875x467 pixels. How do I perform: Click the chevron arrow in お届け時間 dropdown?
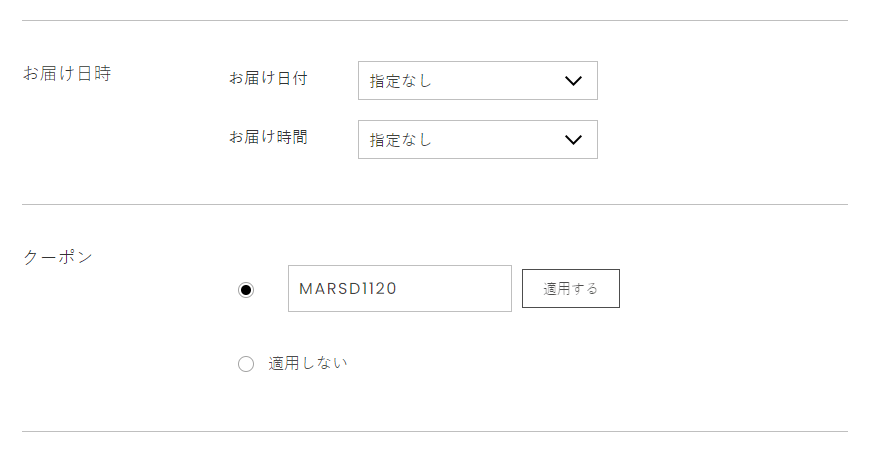pyautogui.click(x=573, y=140)
